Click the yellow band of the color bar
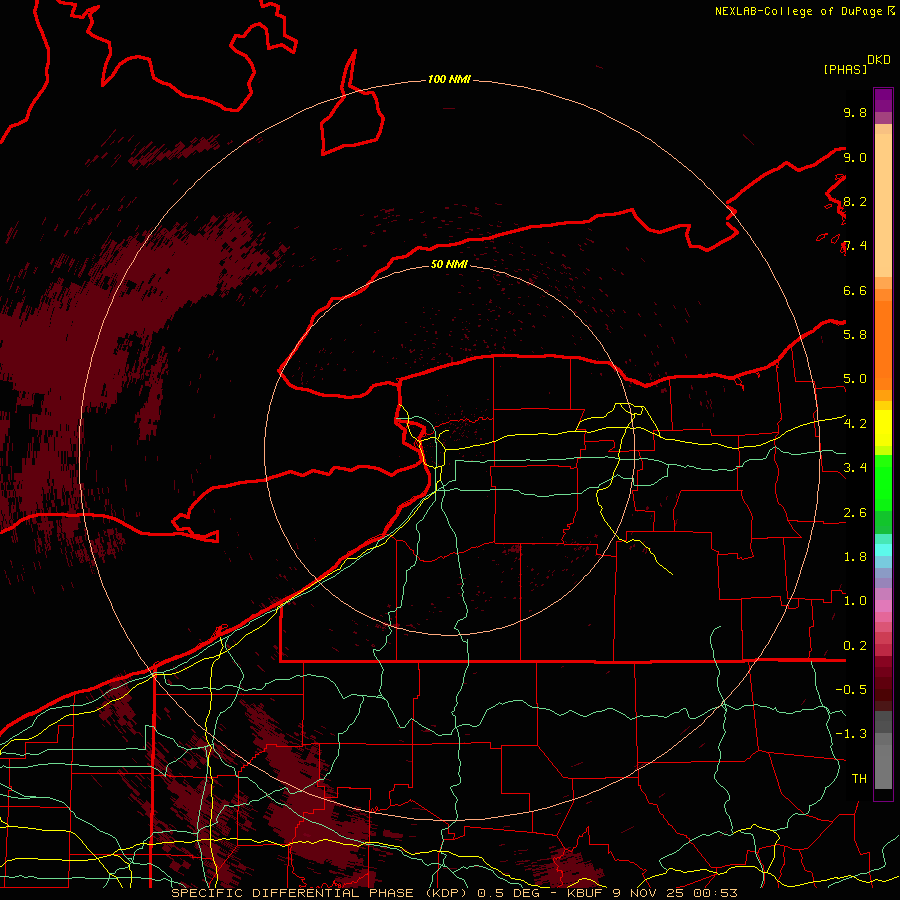 (x=883, y=428)
